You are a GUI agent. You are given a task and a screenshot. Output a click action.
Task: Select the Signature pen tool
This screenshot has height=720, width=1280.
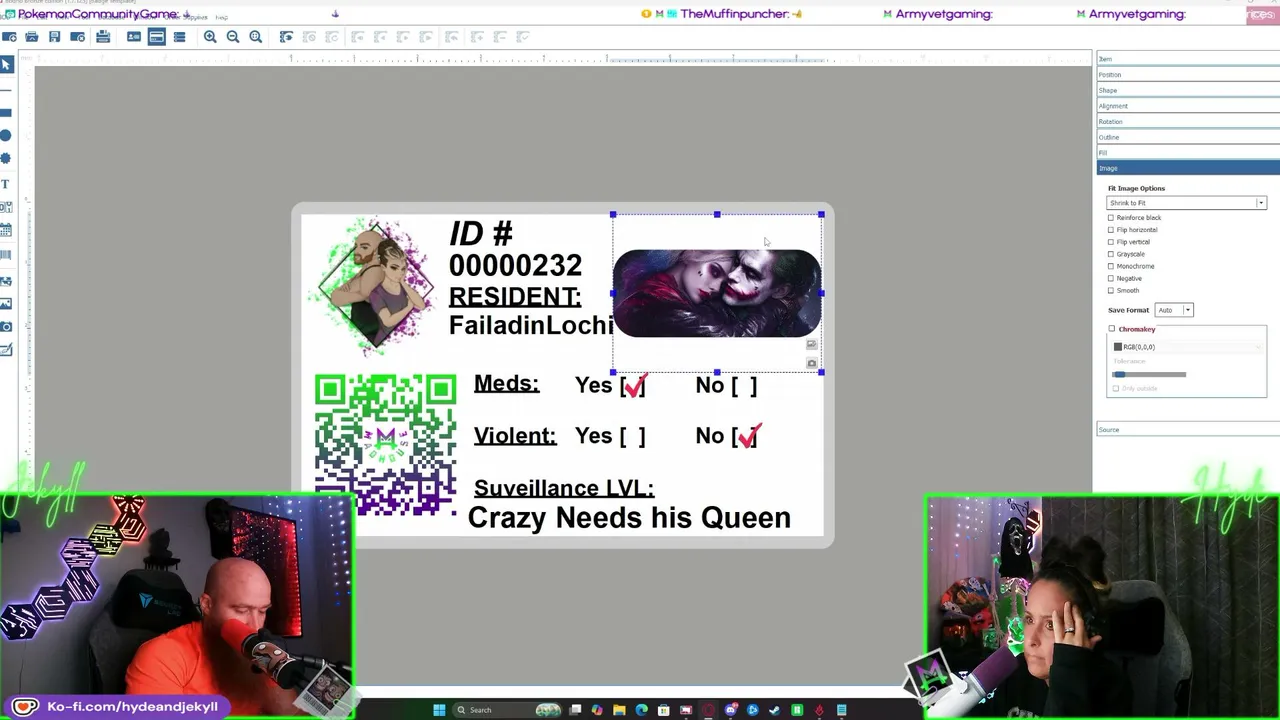pos(6,350)
